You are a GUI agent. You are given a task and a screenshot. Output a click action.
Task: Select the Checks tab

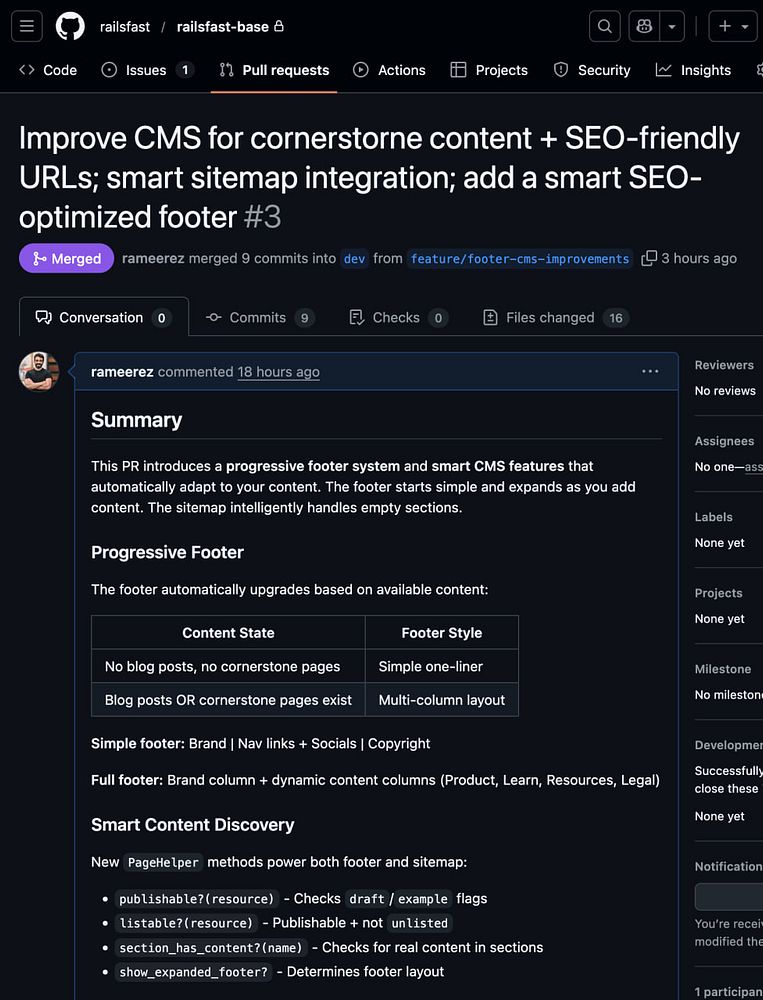pyautogui.click(x=397, y=317)
